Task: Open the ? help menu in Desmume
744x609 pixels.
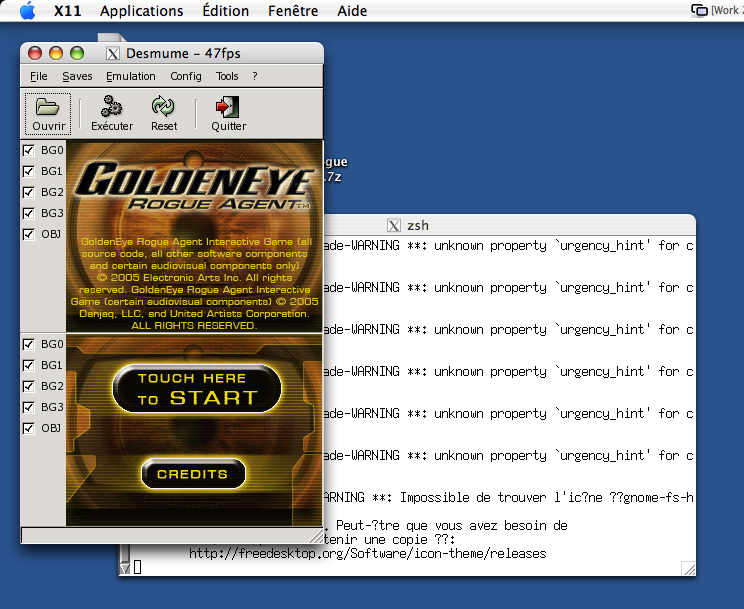Action: (x=255, y=76)
